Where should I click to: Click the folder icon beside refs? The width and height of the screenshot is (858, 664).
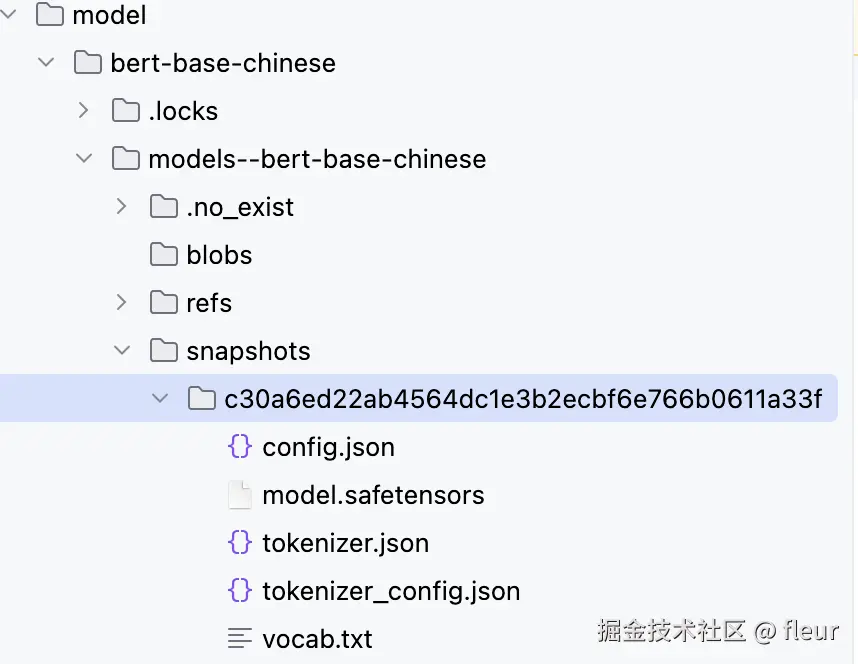[x=163, y=303]
